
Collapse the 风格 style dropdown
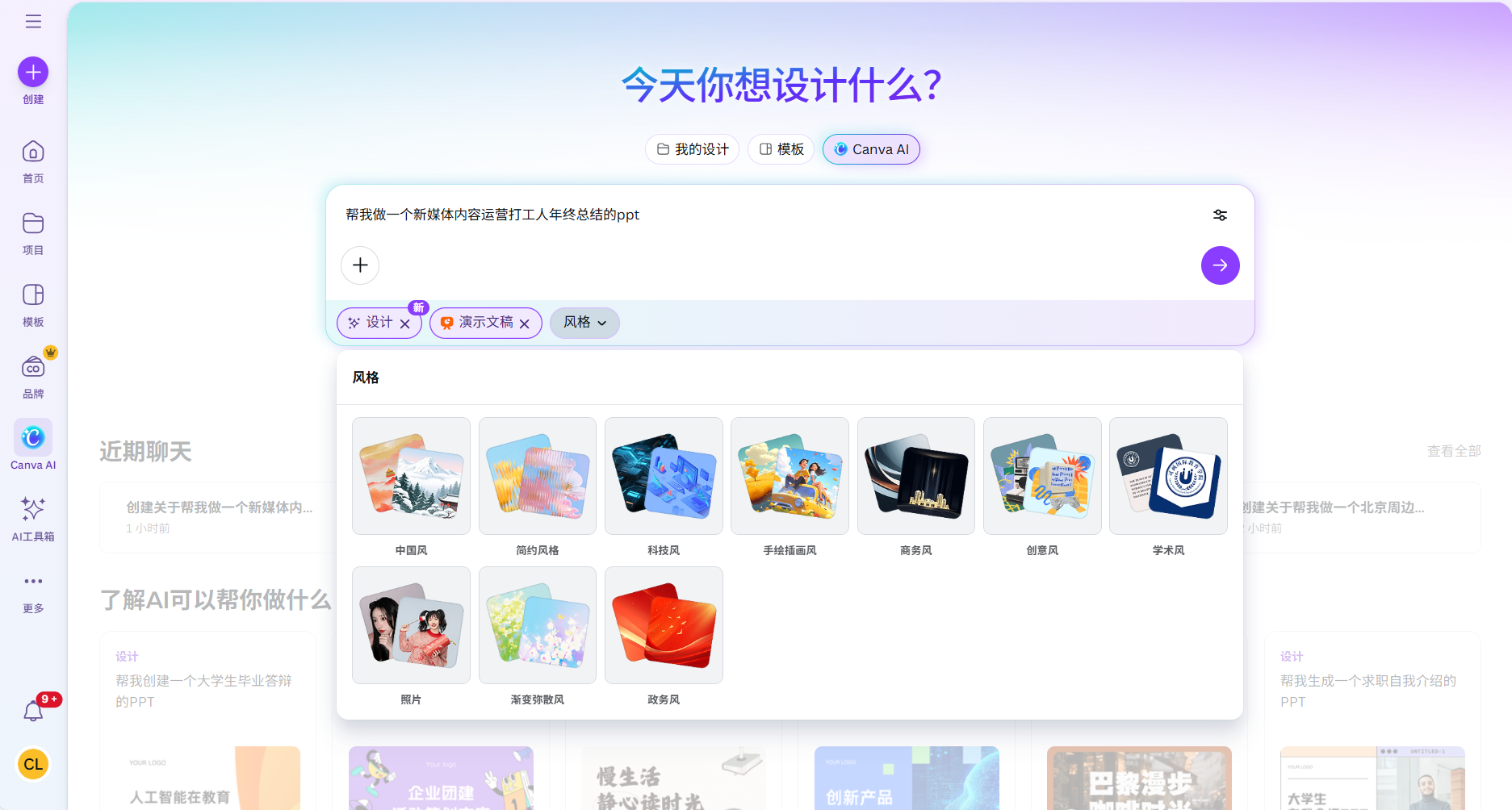point(584,323)
